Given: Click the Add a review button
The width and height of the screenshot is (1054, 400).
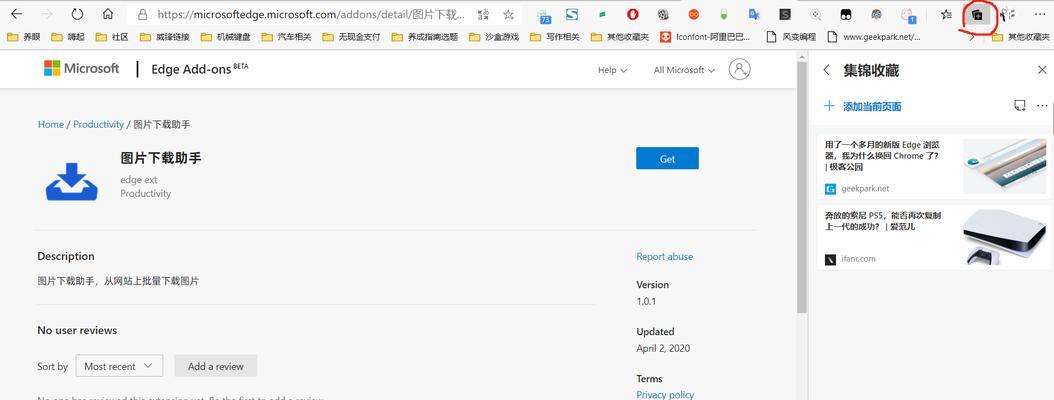Looking at the screenshot, I should pyautogui.click(x=216, y=366).
